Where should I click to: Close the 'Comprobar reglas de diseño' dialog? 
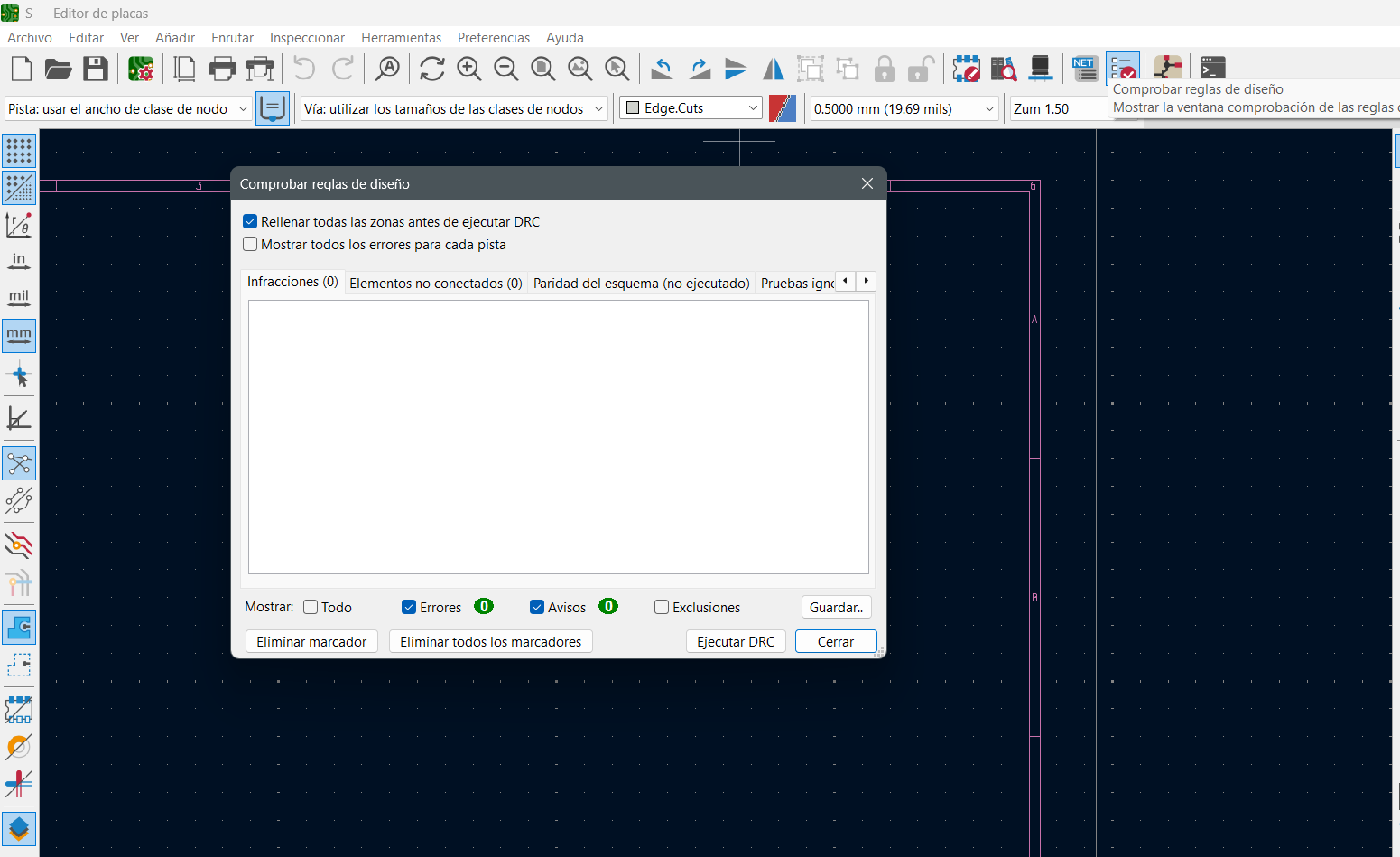(x=867, y=183)
